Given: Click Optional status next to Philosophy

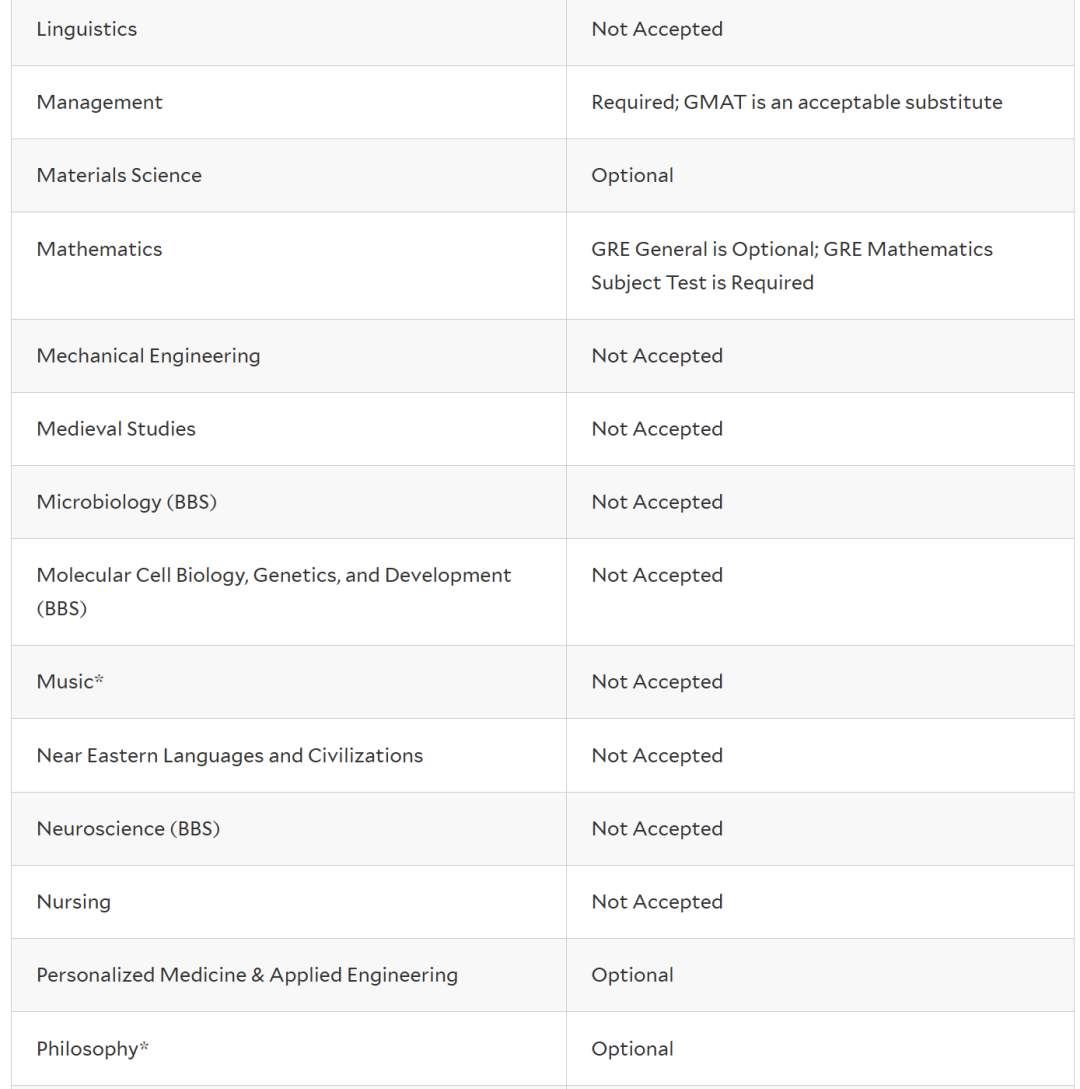Looking at the screenshot, I should (x=632, y=1049).
